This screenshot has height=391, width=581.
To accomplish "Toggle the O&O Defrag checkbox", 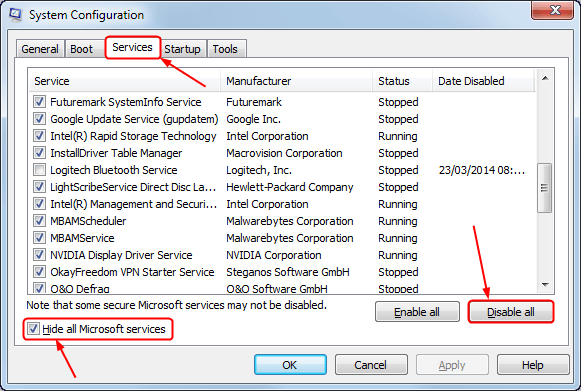I will coord(39,288).
